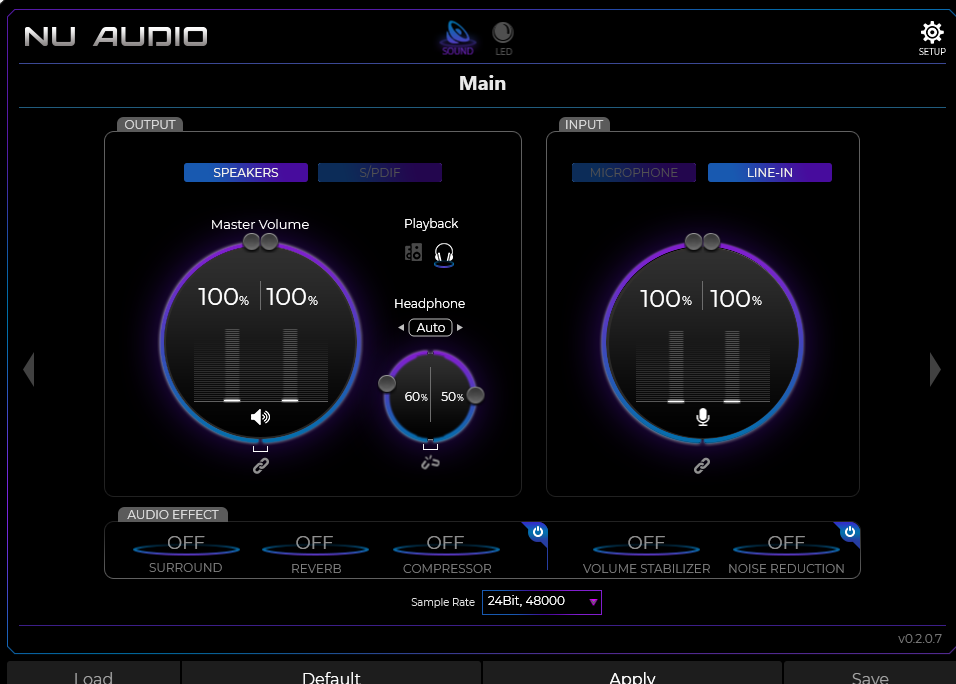Click Master Volume left 100% value

tap(224, 297)
